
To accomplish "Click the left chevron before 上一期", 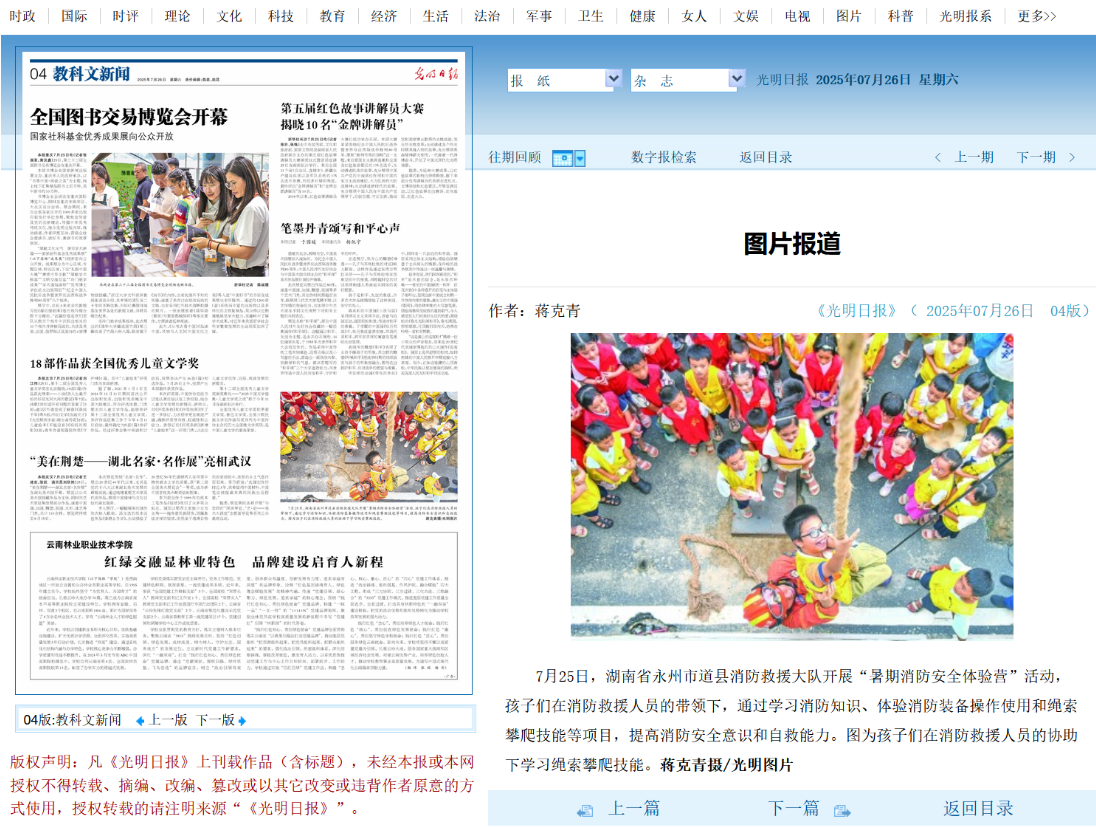I will point(938,157).
